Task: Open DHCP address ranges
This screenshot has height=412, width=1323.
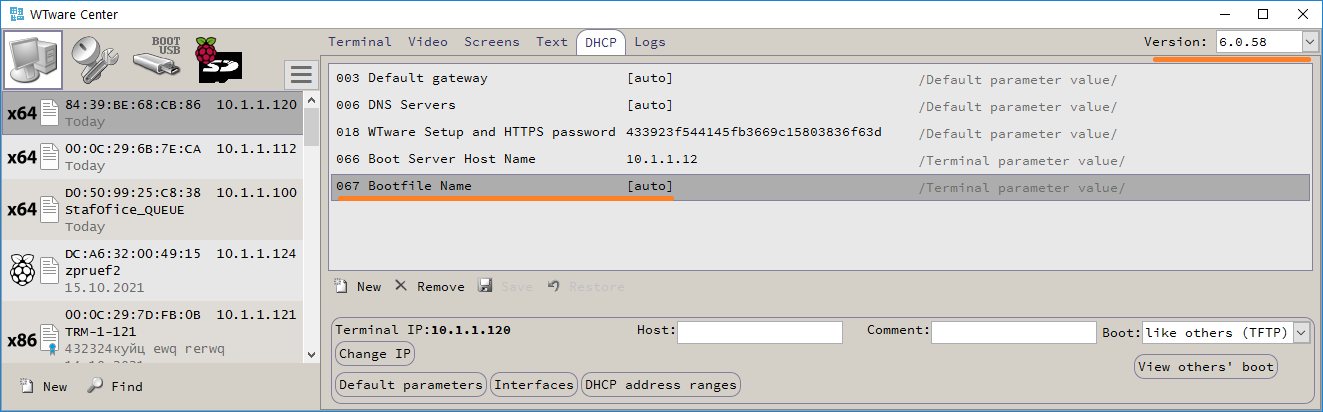Action: (x=661, y=385)
